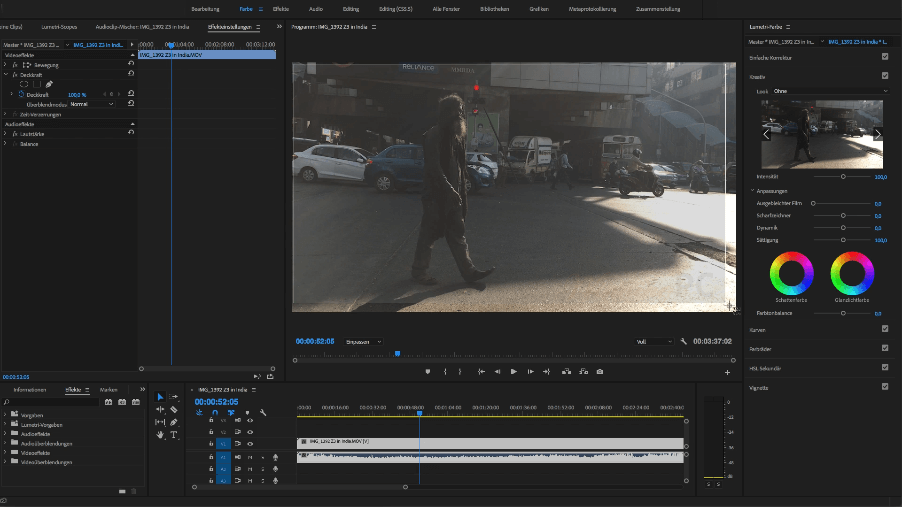The image size is (902, 507).
Task: Switch to Bearbeitung workspace
Action: pos(205,9)
